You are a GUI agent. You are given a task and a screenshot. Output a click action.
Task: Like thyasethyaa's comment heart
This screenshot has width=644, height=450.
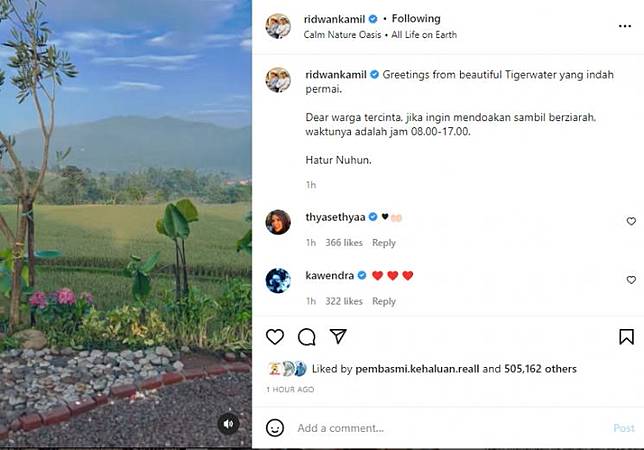(x=631, y=221)
